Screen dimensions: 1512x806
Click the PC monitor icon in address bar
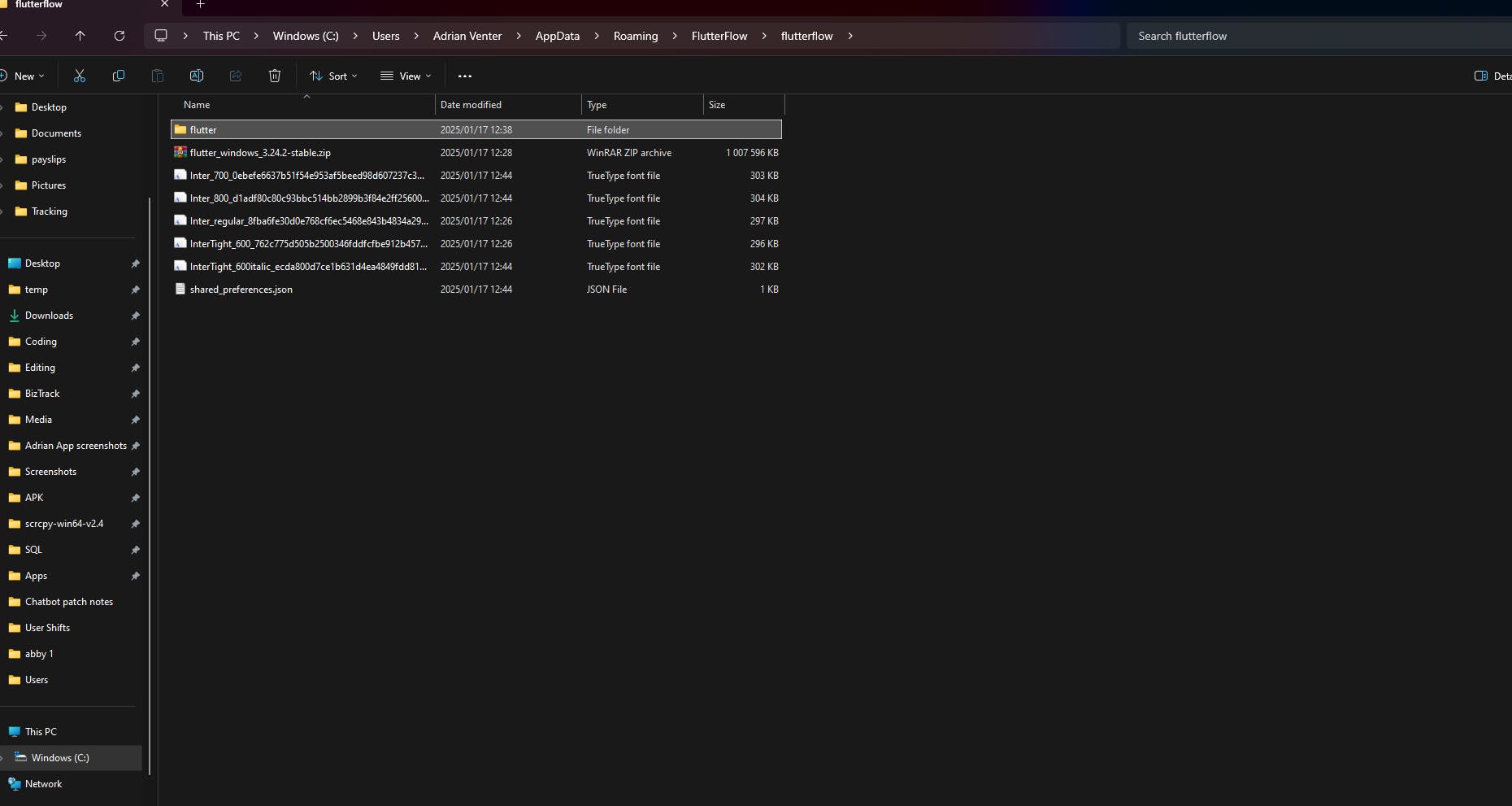pos(161,36)
